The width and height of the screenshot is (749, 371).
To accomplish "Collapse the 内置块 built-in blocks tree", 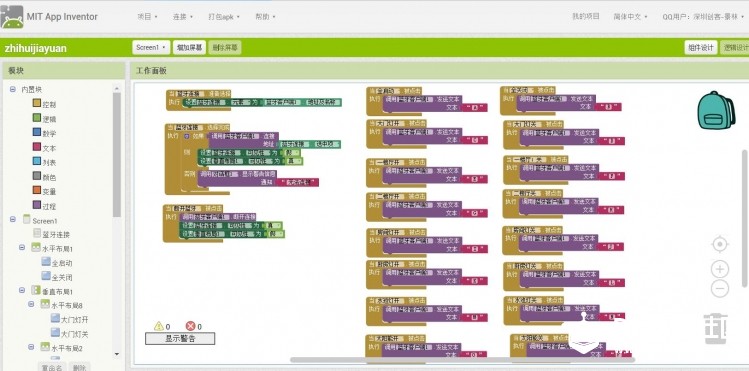I will [x=12, y=89].
